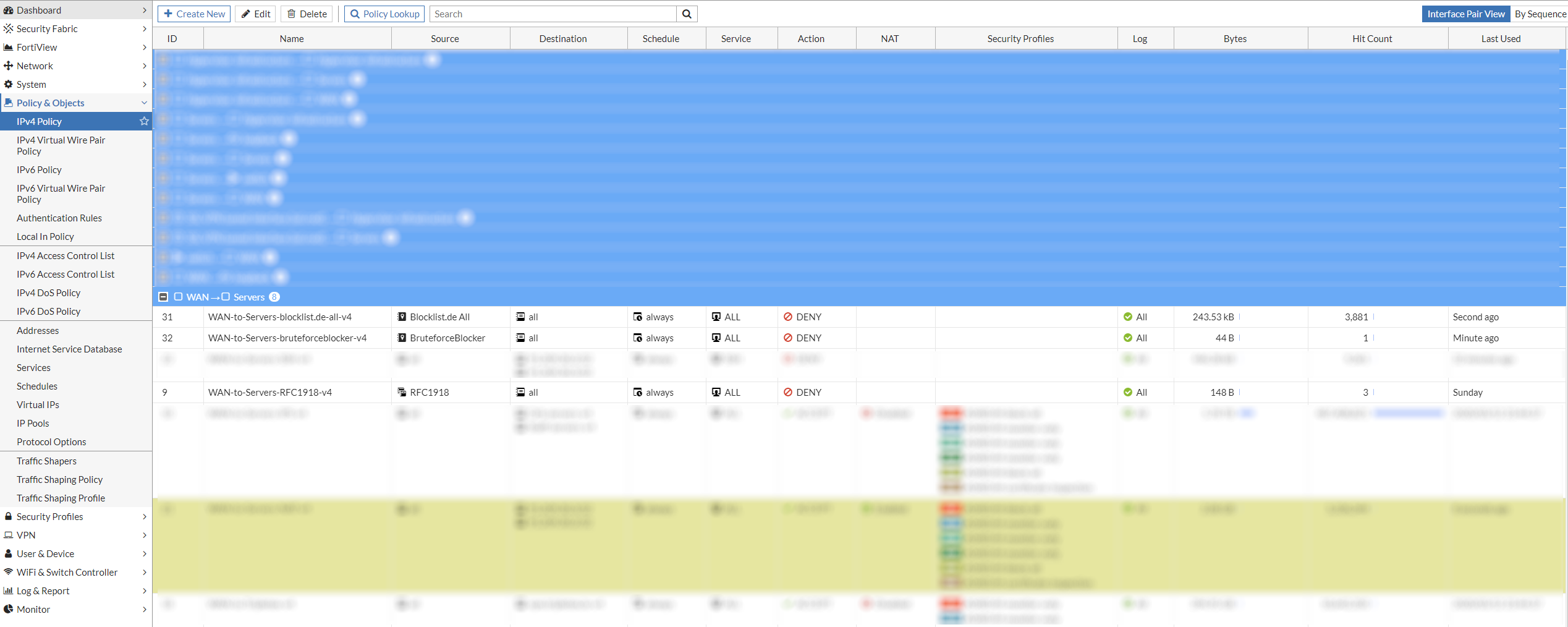Click the Security Fabric icon
Screen dimensions: 1568x627
[x=9, y=29]
